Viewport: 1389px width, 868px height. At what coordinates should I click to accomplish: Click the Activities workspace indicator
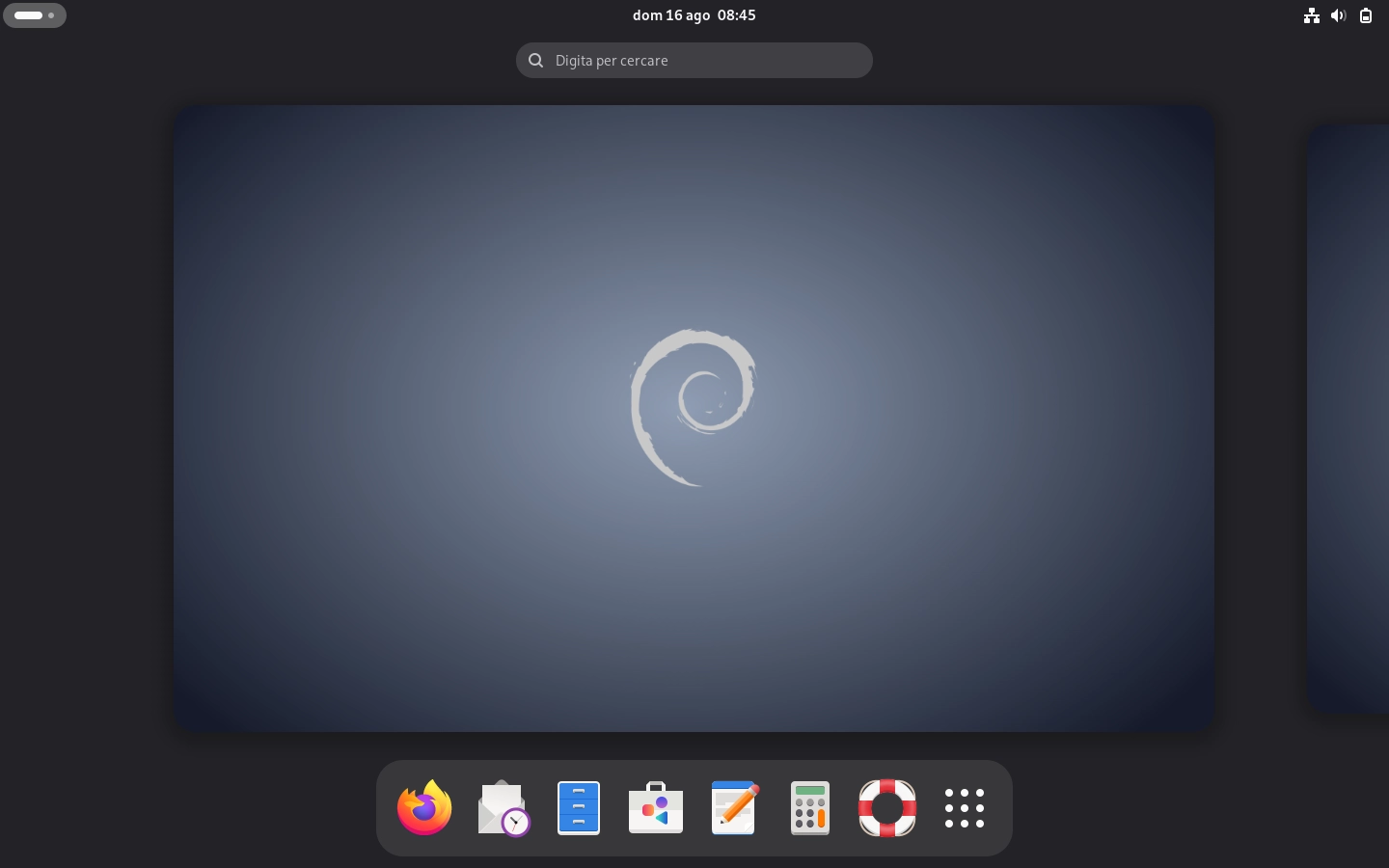(x=35, y=15)
